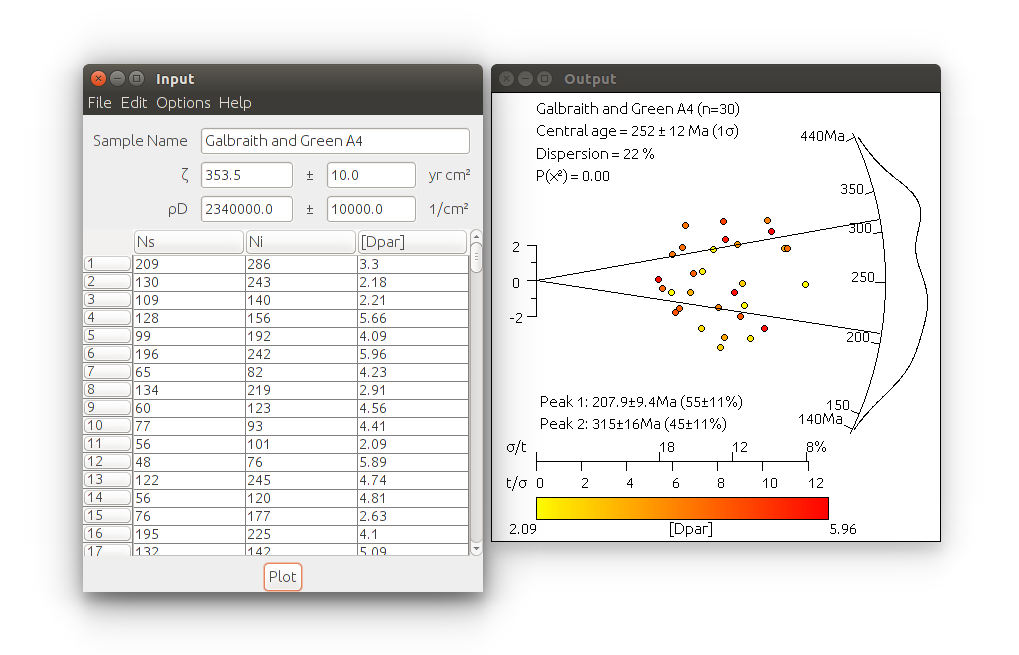Open the File menu
This screenshot has height=655, width=1019.
[x=99, y=103]
